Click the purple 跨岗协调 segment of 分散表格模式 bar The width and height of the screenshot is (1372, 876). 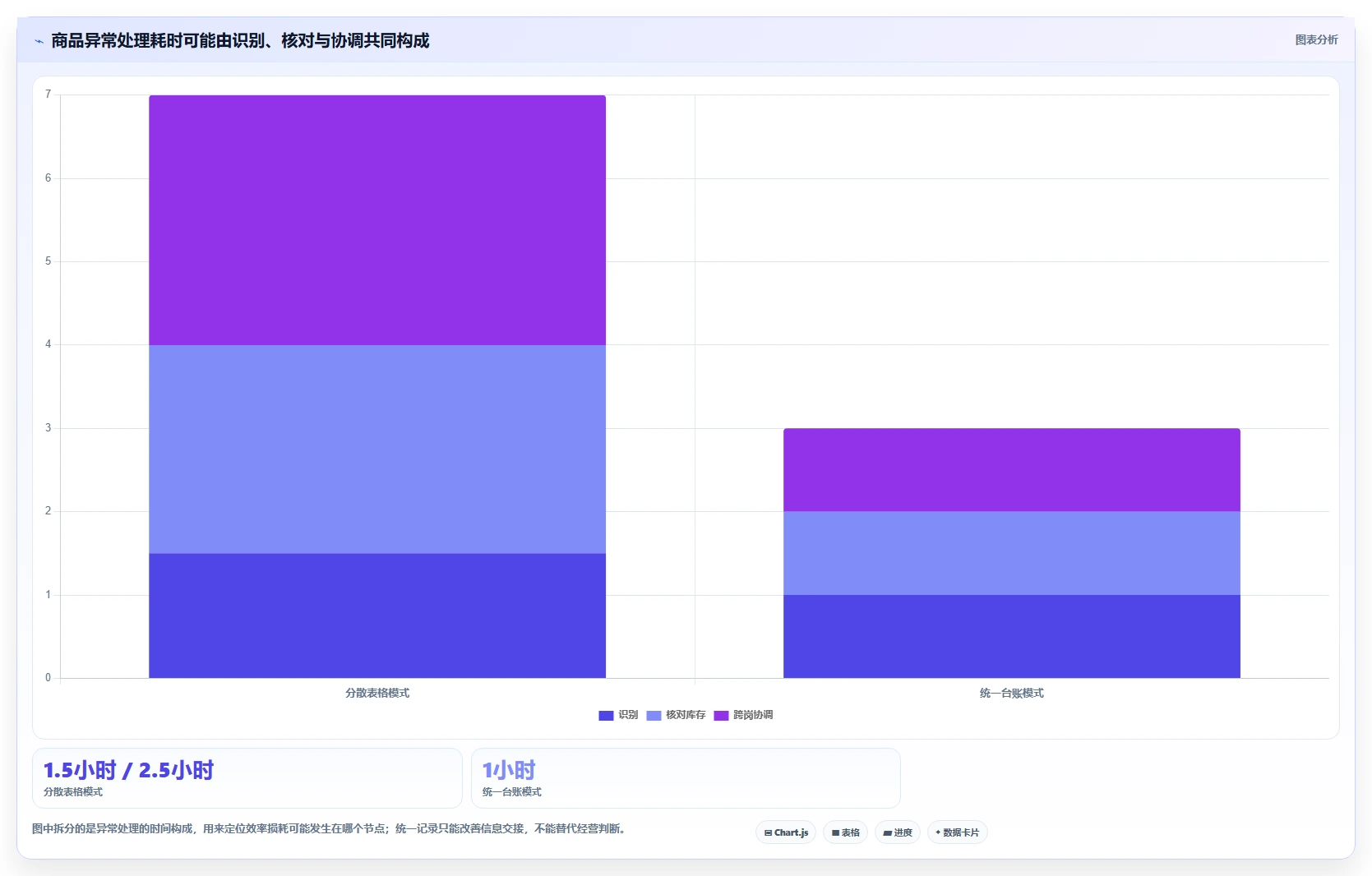coord(377,220)
